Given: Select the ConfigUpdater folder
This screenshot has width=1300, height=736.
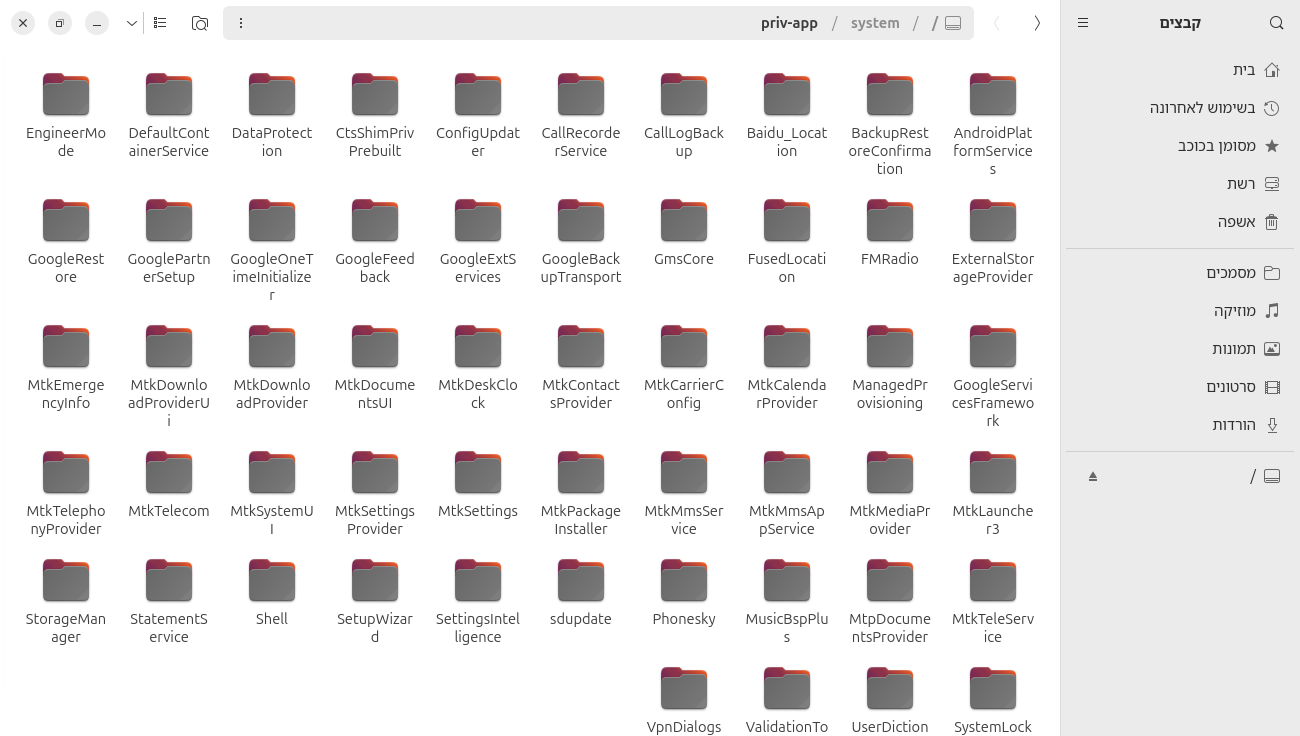Looking at the screenshot, I should pos(478,116).
